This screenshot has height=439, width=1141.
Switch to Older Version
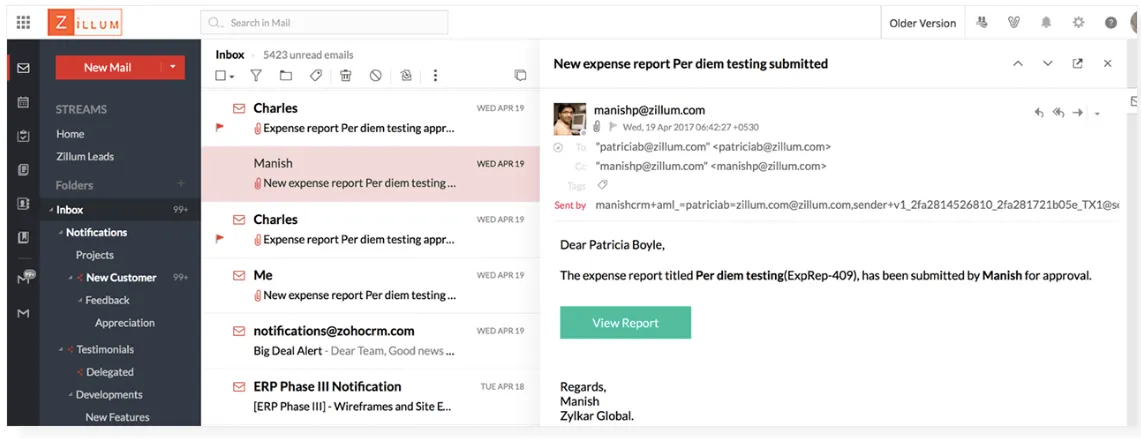point(922,23)
